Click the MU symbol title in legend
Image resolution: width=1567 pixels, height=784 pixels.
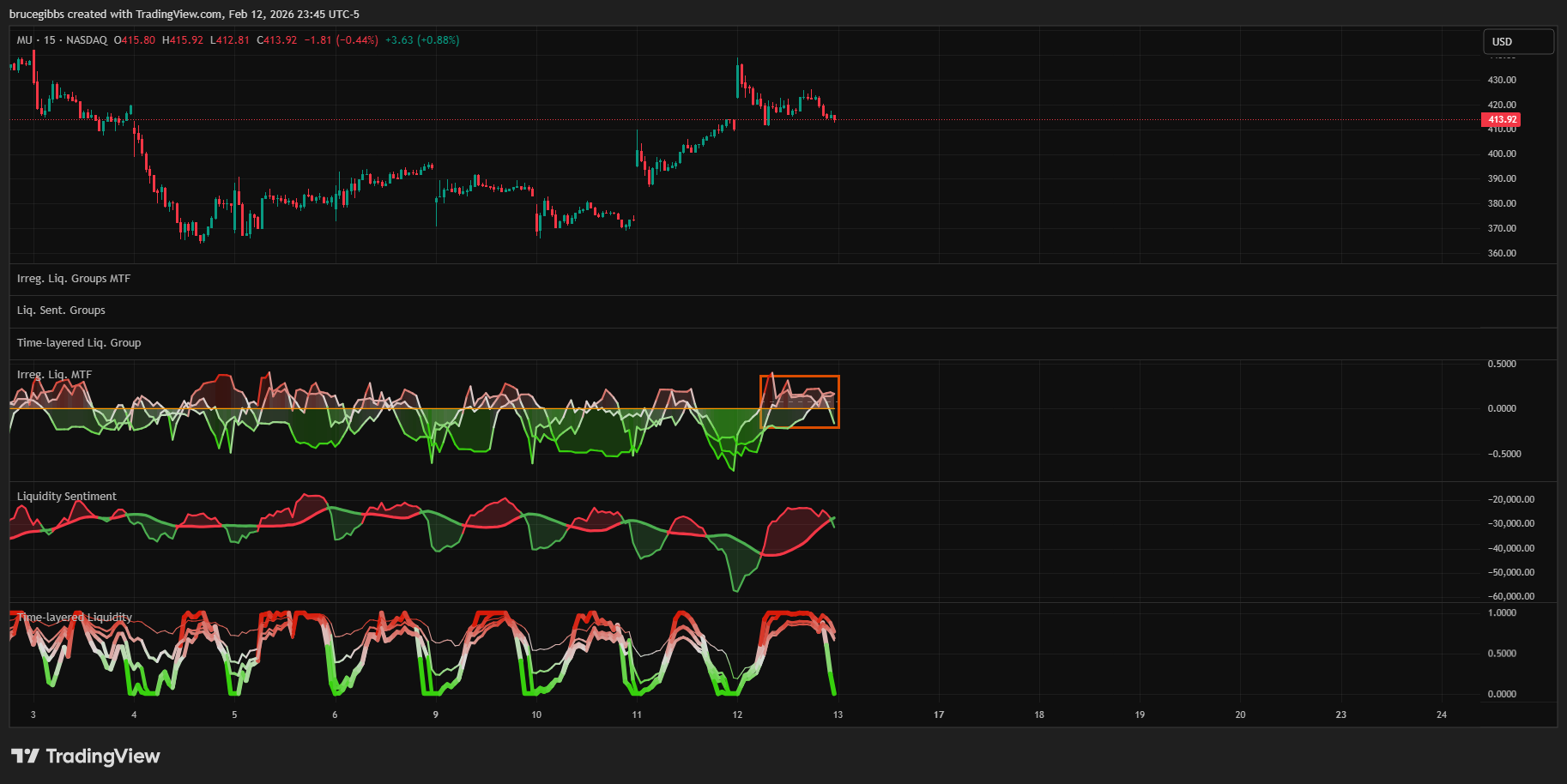(24, 40)
